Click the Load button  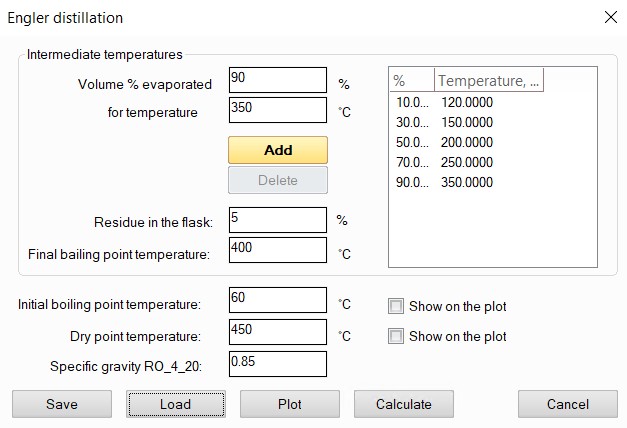tap(176, 404)
